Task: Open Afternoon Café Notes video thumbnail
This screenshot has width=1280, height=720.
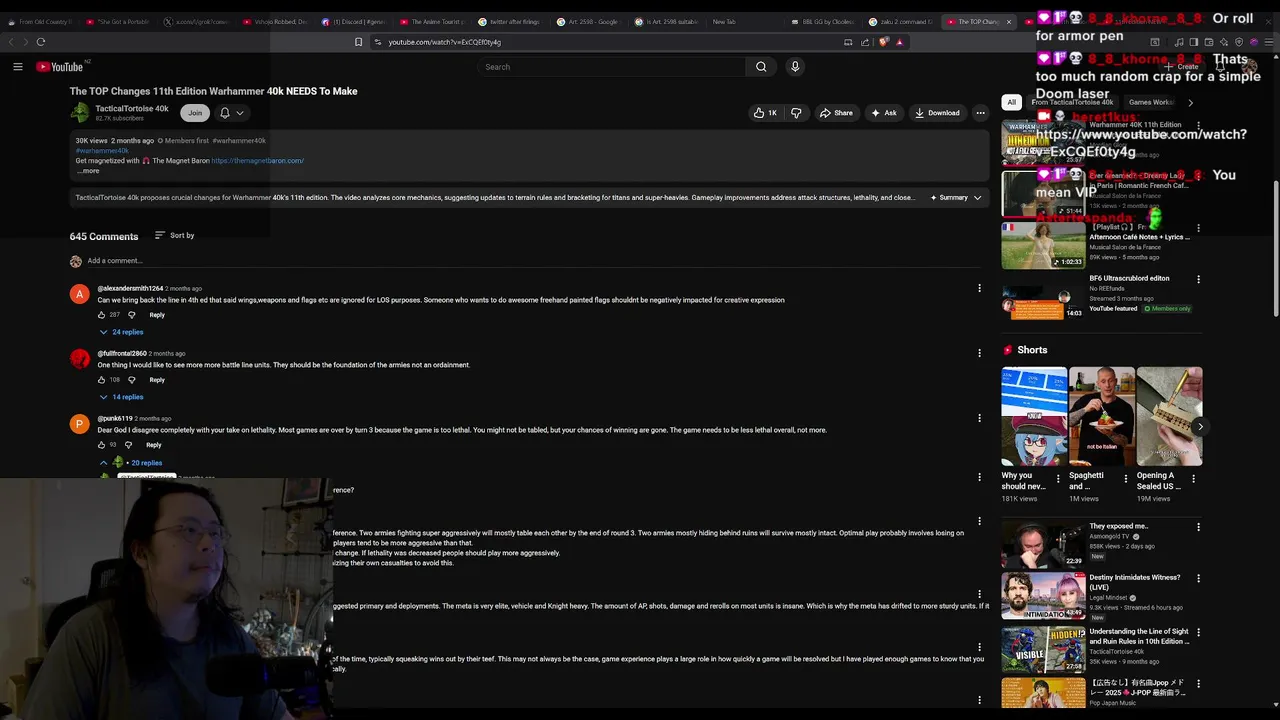Action: point(1043,245)
